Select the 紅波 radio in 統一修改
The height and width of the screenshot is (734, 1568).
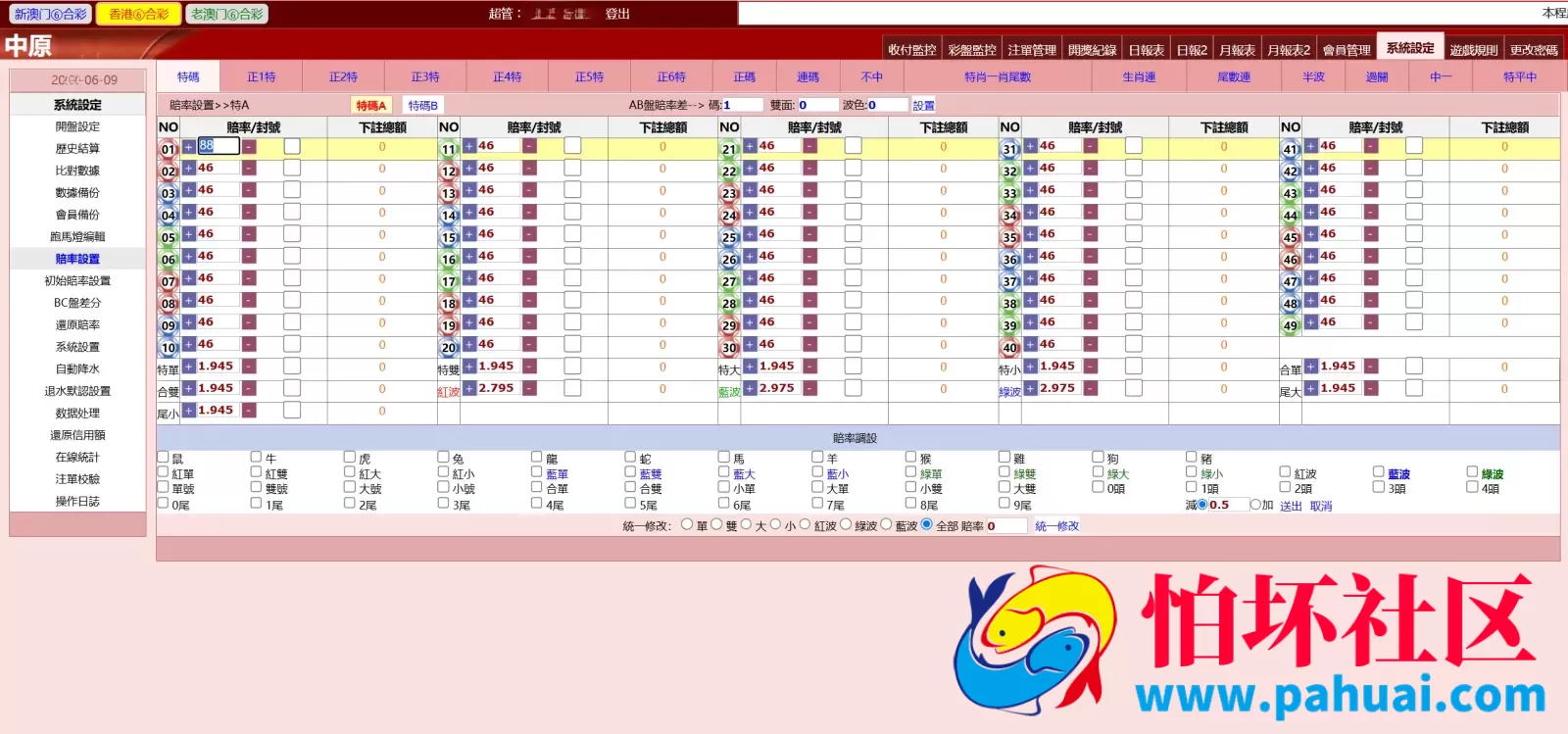[805, 524]
